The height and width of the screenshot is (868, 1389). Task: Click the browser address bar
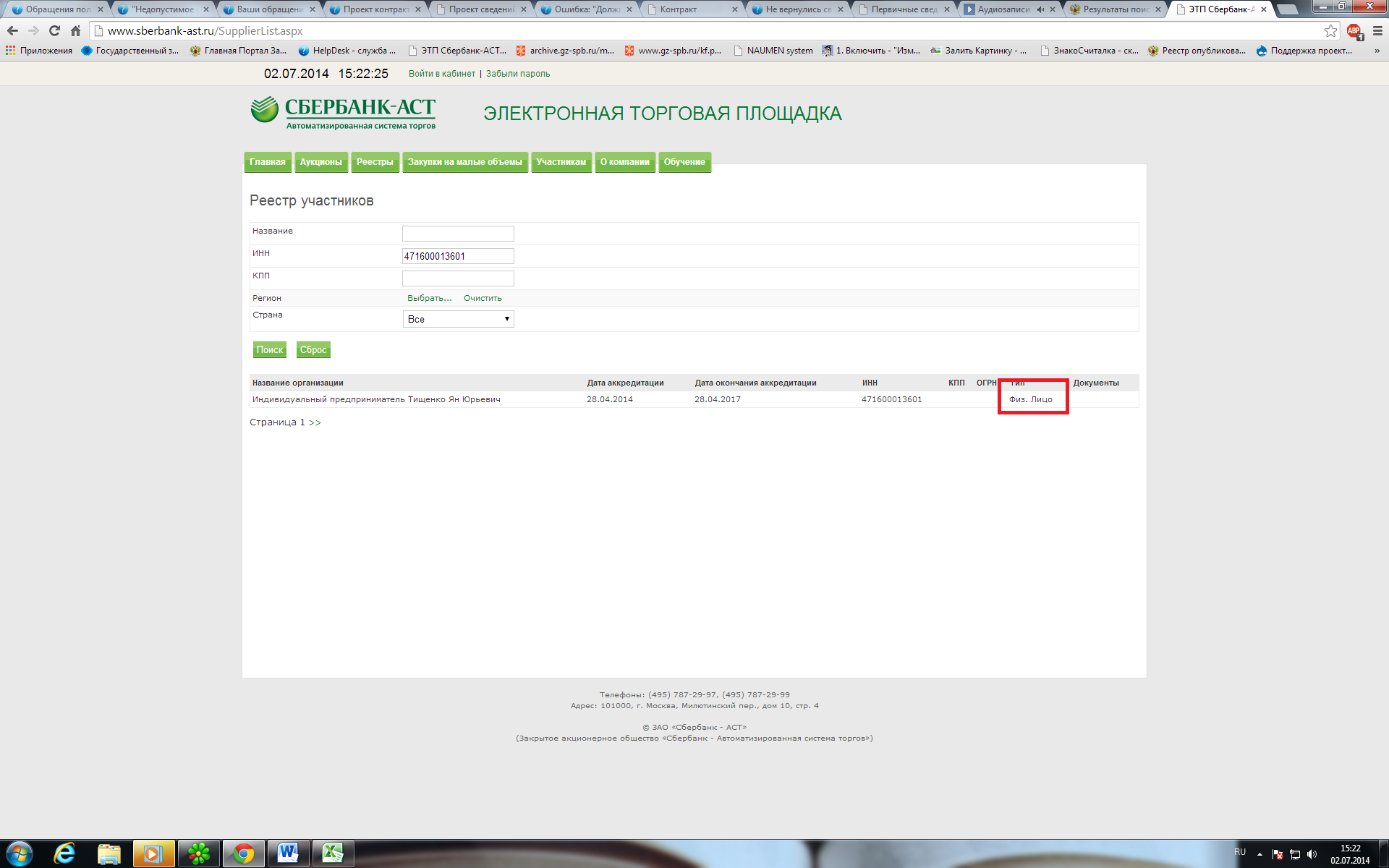(x=709, y=31)
